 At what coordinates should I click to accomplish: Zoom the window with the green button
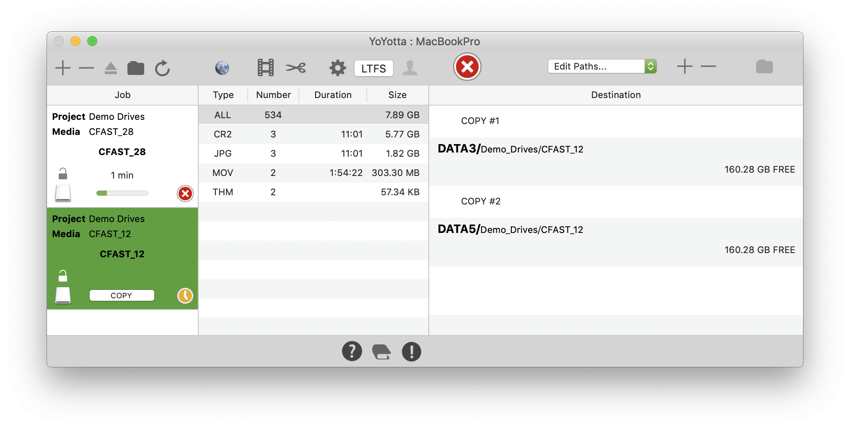tap(92, 41)
